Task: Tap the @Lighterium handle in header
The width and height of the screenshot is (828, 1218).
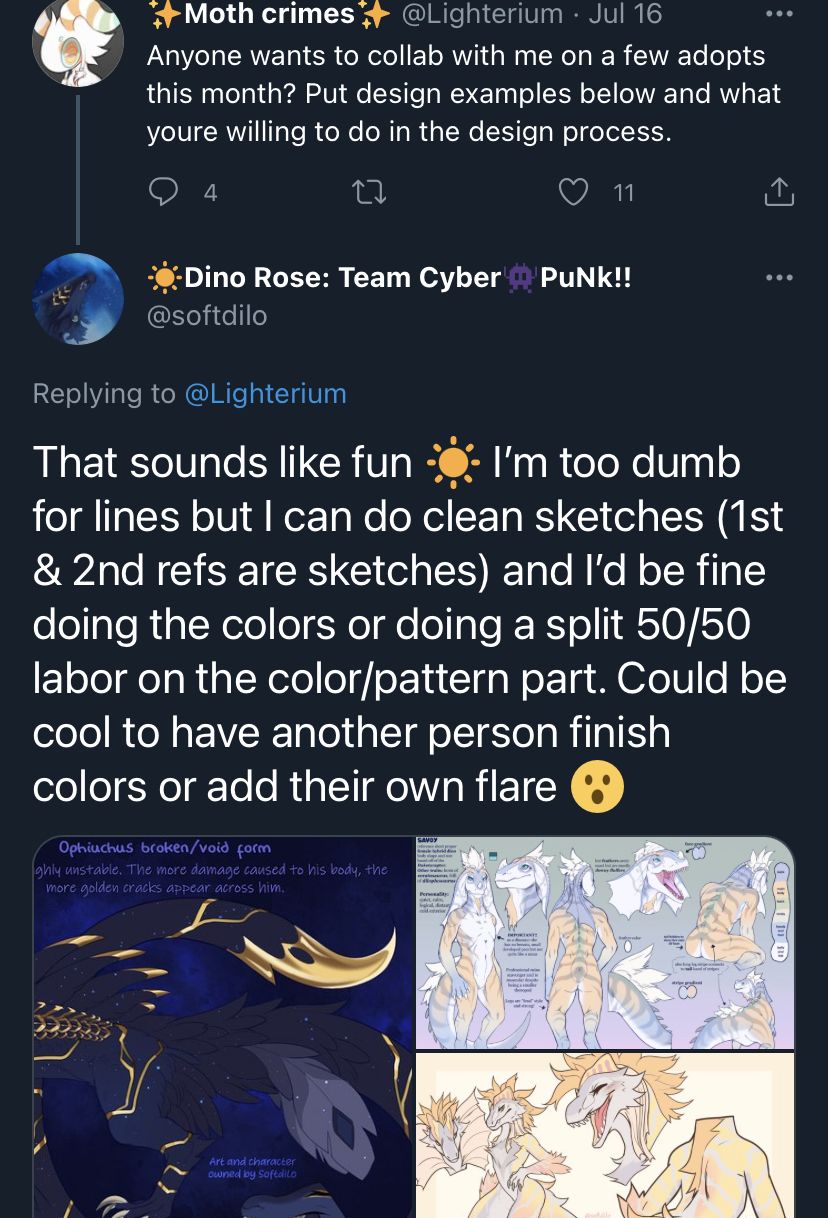Action: 482,14
